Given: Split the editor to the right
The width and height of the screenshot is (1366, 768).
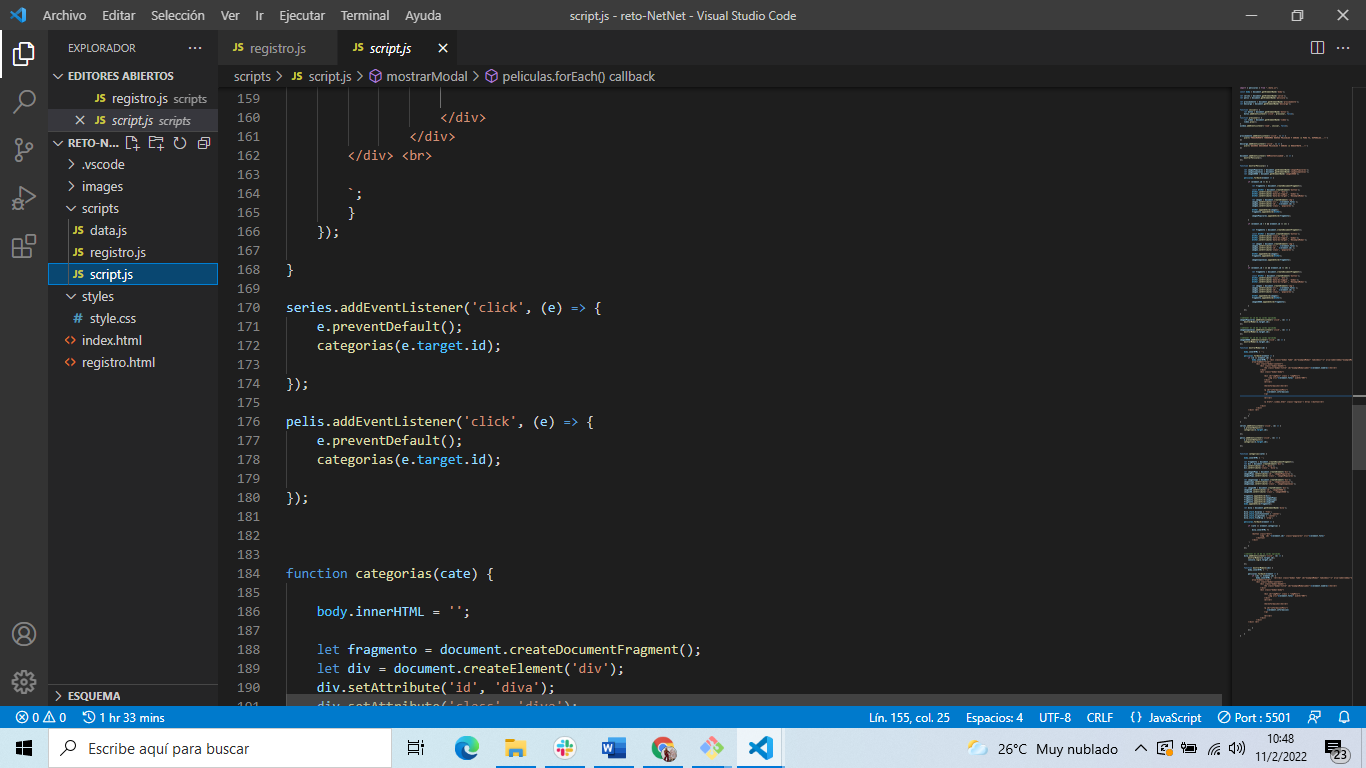Looking at the screenshot, I should click(1317, 48).
